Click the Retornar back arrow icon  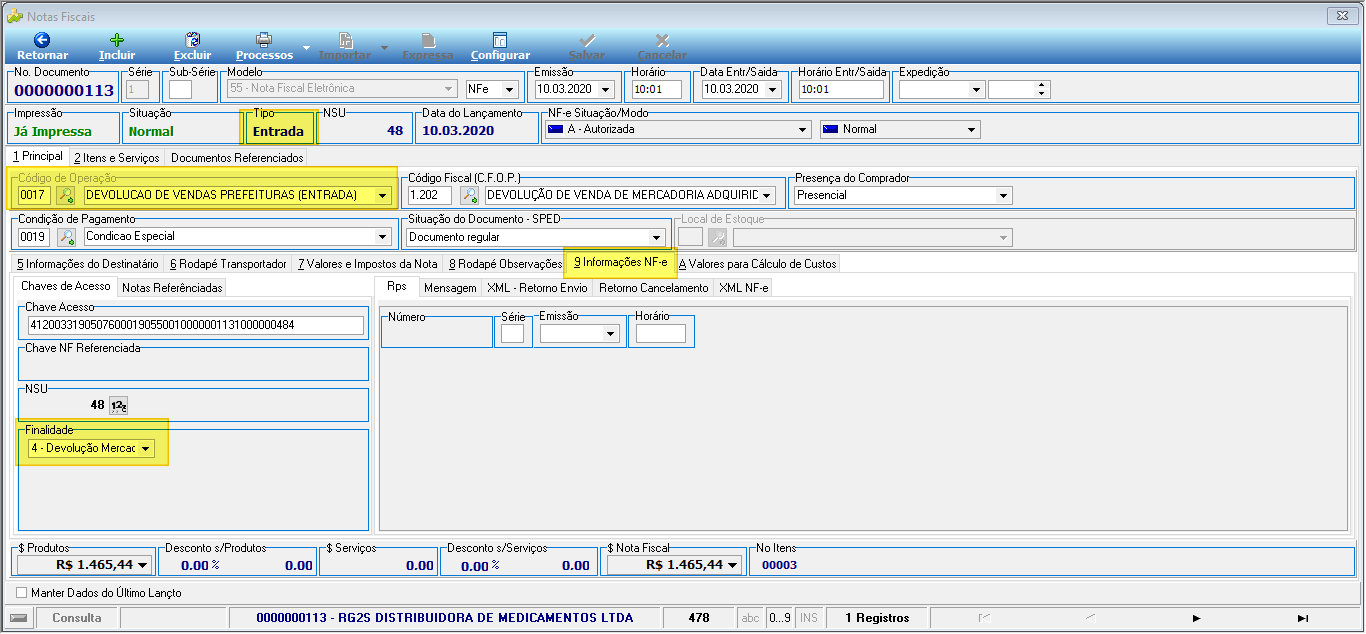pyautogui.click(x=42, y=40)
